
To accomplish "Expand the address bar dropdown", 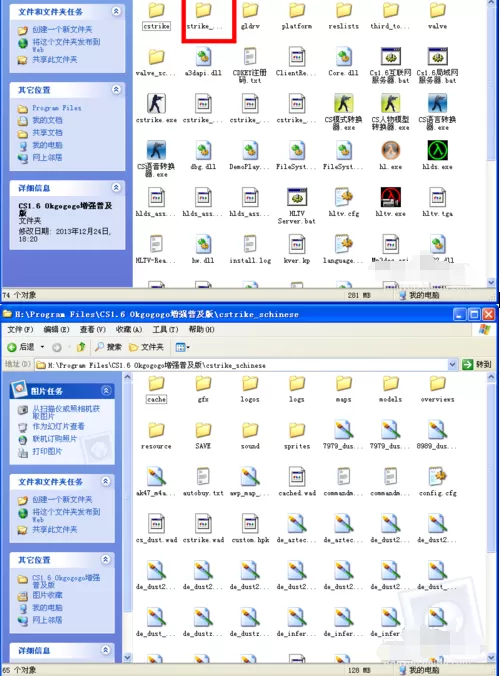I will coord(452,365).
